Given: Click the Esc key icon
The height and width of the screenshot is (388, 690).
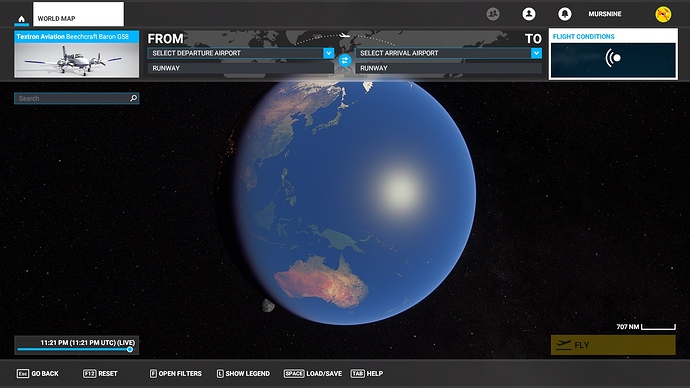Looking at the screenshot, I should click(x=23, y=373).
